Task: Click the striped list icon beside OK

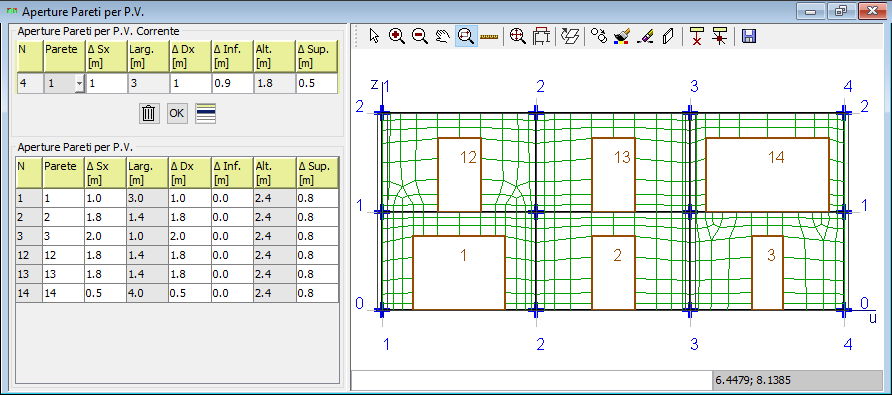Action: [205, 113]
